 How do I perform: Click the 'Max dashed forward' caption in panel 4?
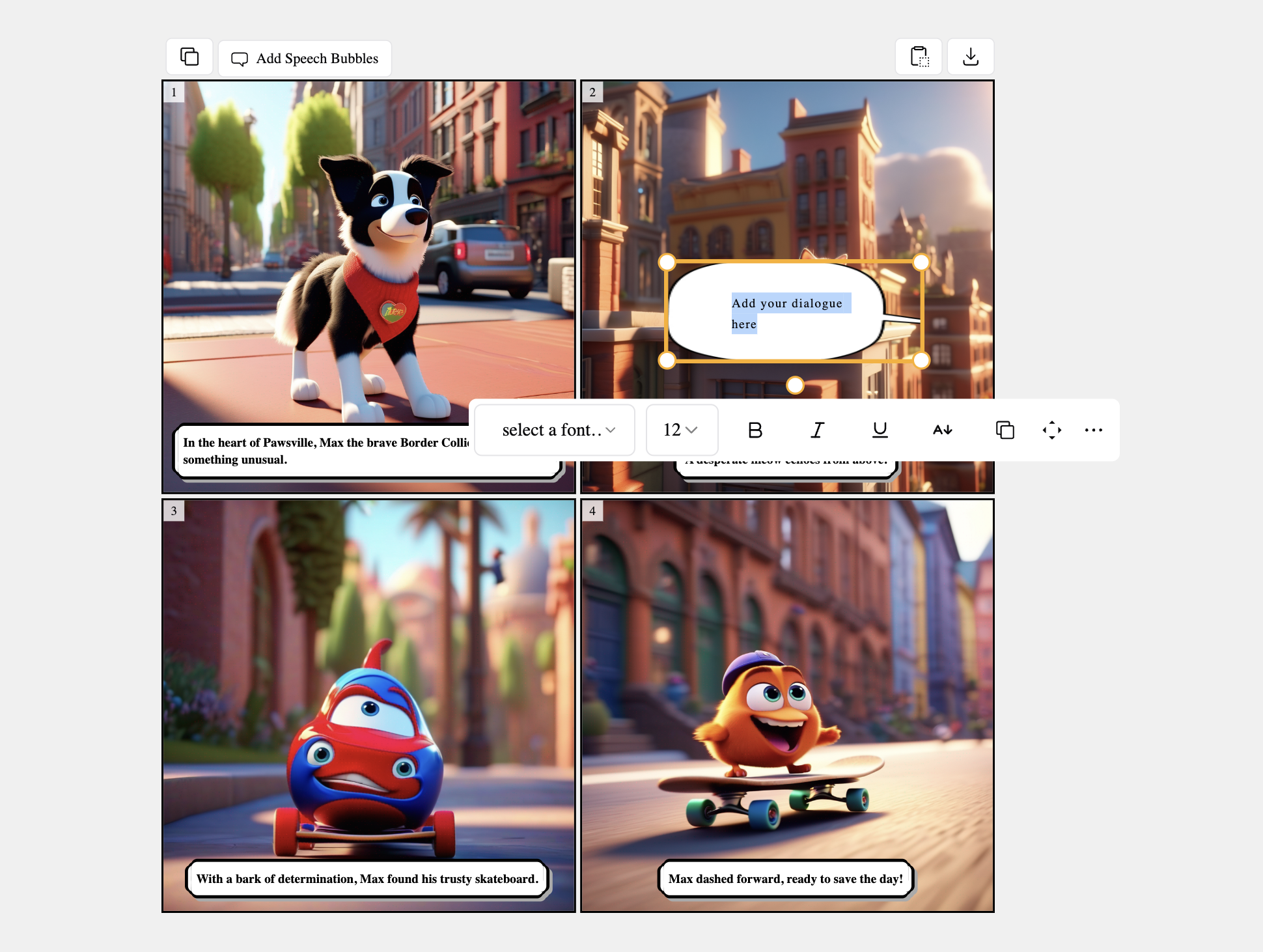(x=785, y=879)
